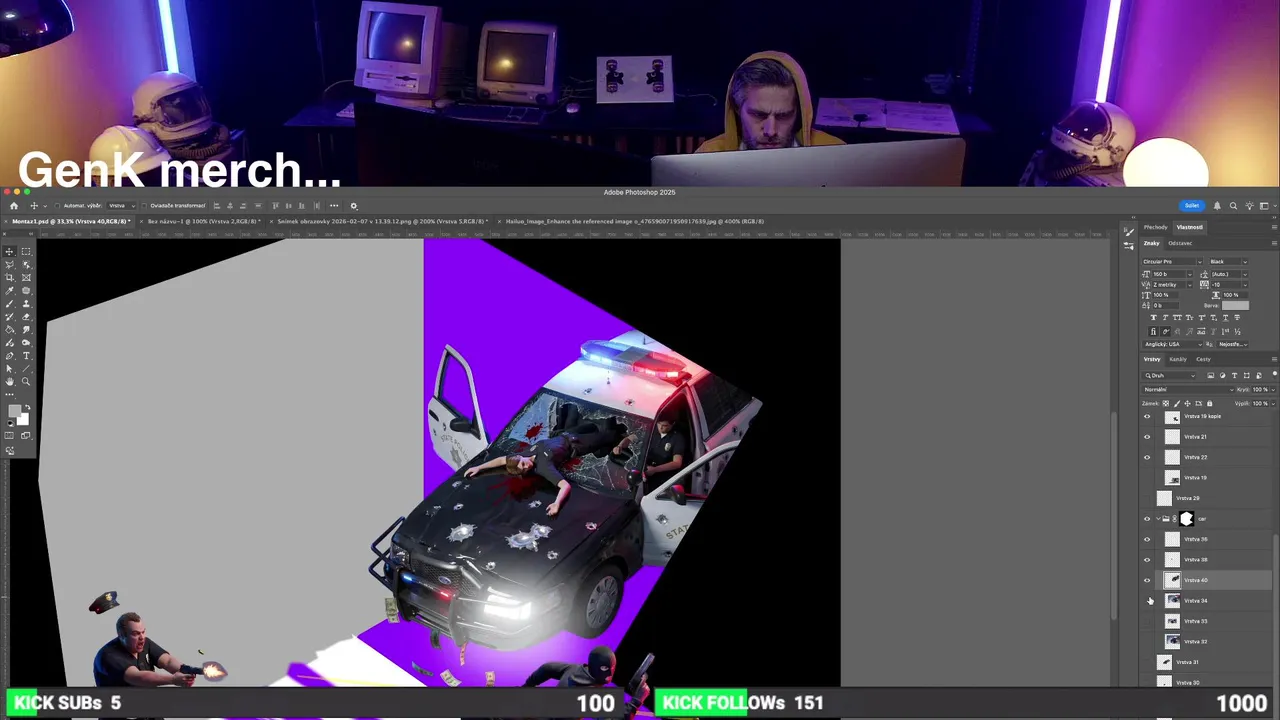
Task: Select the Horizontal Type tool
Action: (26, 356)
